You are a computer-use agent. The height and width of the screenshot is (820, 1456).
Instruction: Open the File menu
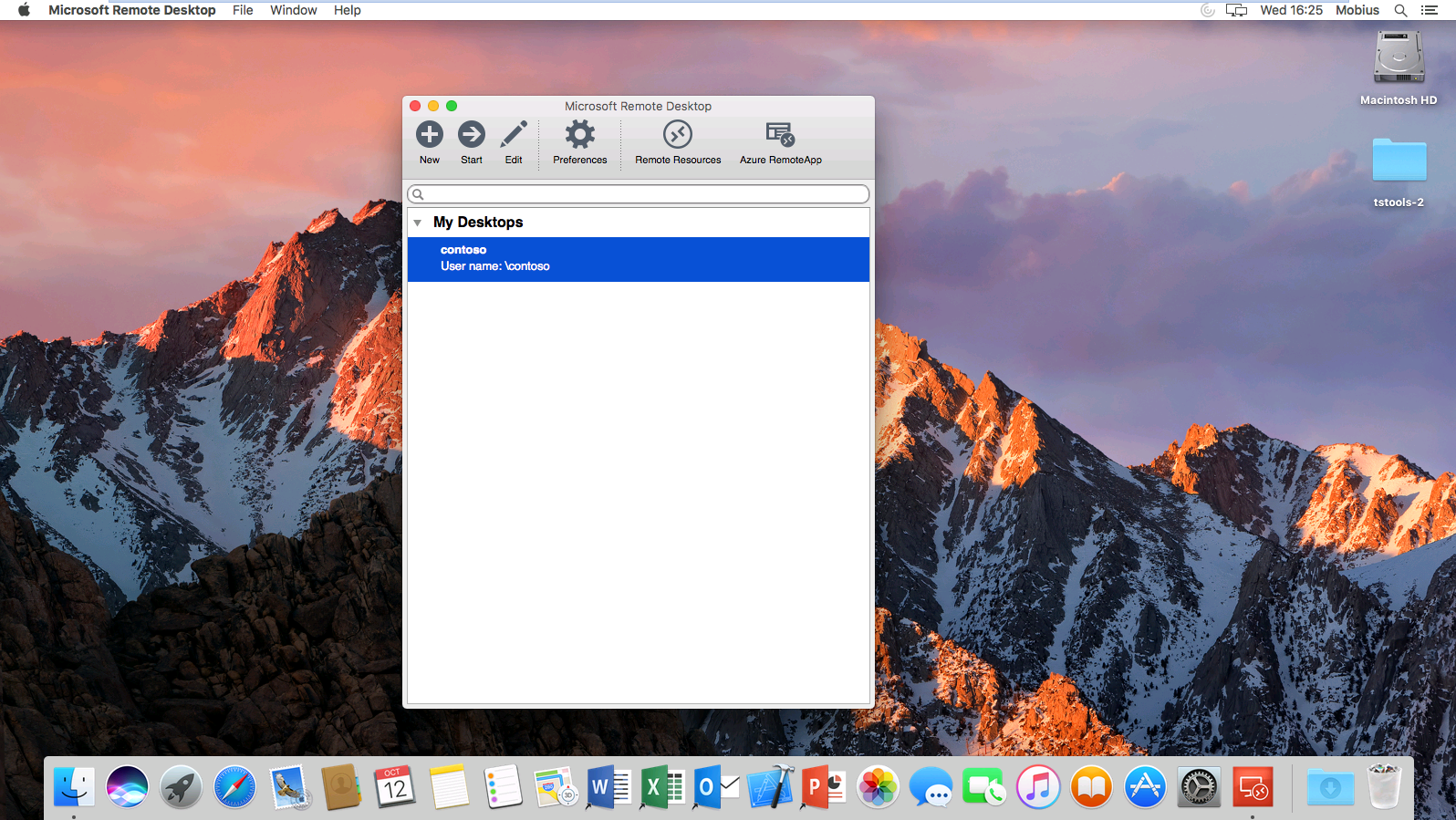pos(243,10)
